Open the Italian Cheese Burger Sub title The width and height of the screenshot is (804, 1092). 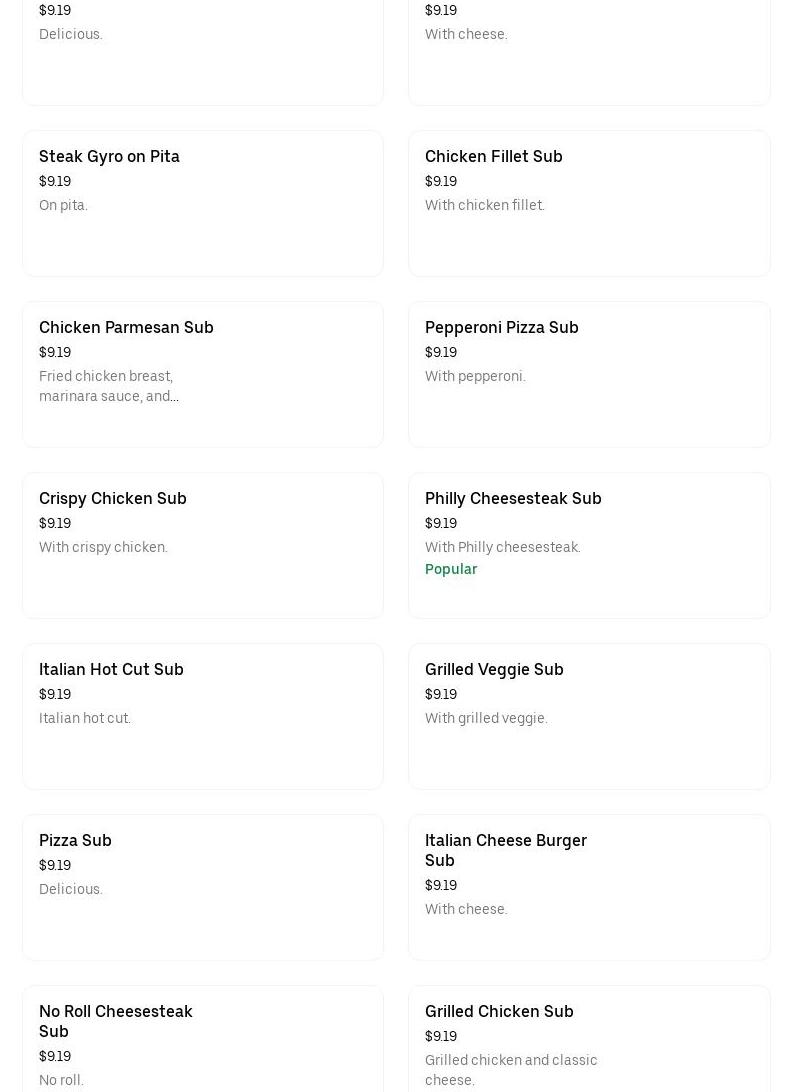pyautogui.click(x=505, y=850)
